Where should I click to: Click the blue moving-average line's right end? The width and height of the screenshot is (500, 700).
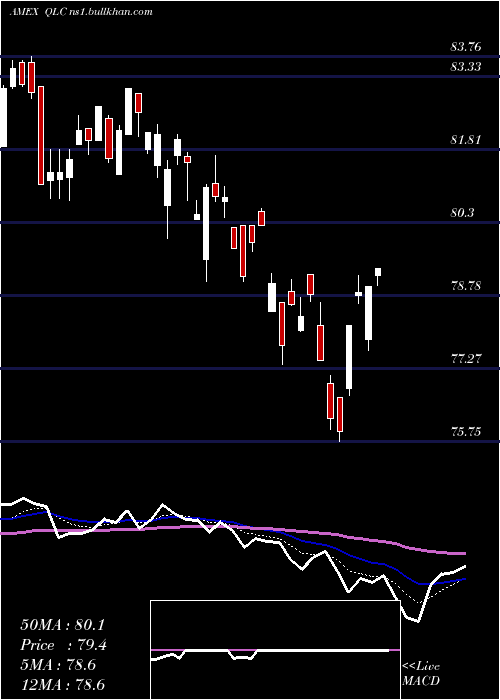point(462,579)
